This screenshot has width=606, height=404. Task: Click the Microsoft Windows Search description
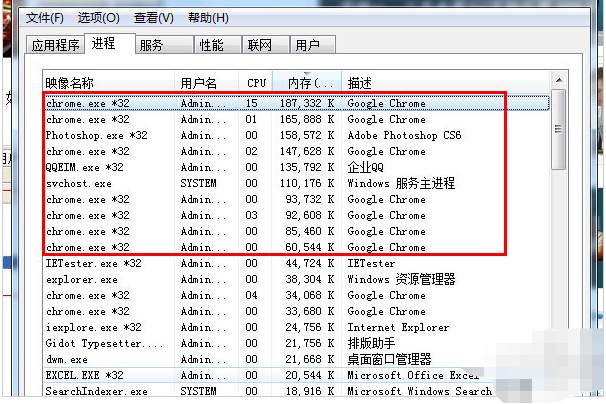click(x=420, y=391)
